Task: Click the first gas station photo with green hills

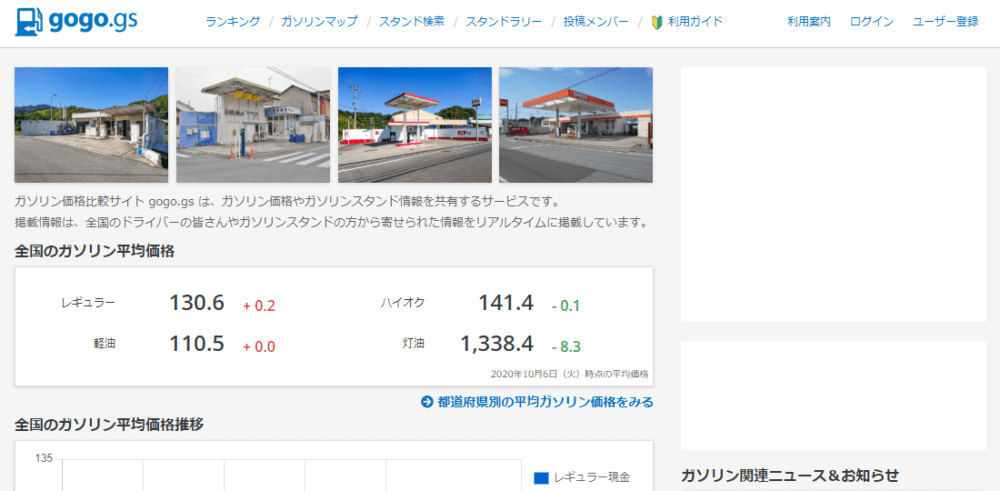Action: pyautogui.click(x=91, y=125)
